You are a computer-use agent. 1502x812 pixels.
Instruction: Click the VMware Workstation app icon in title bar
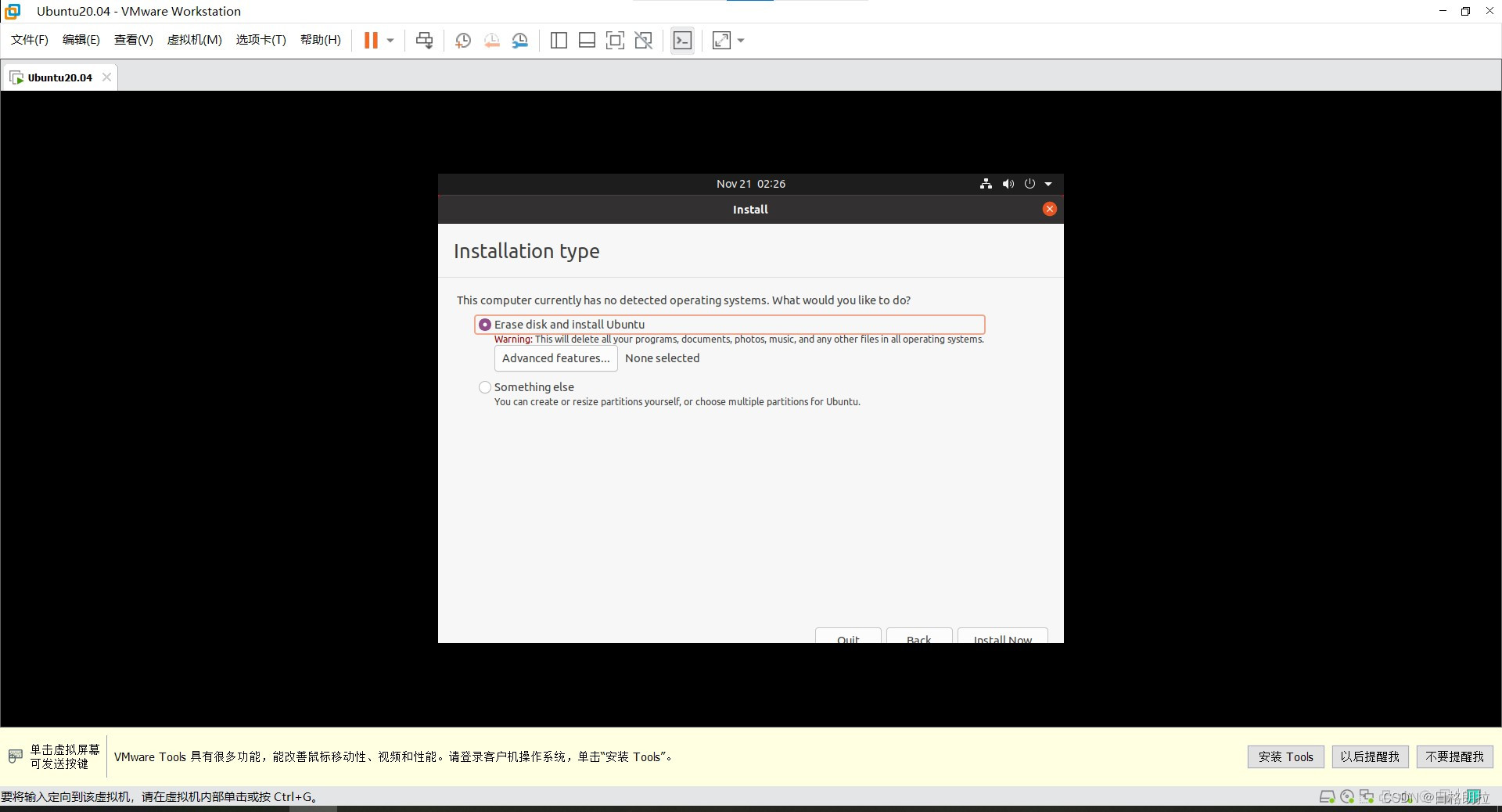pyautogui.click(x=13, y=11)
